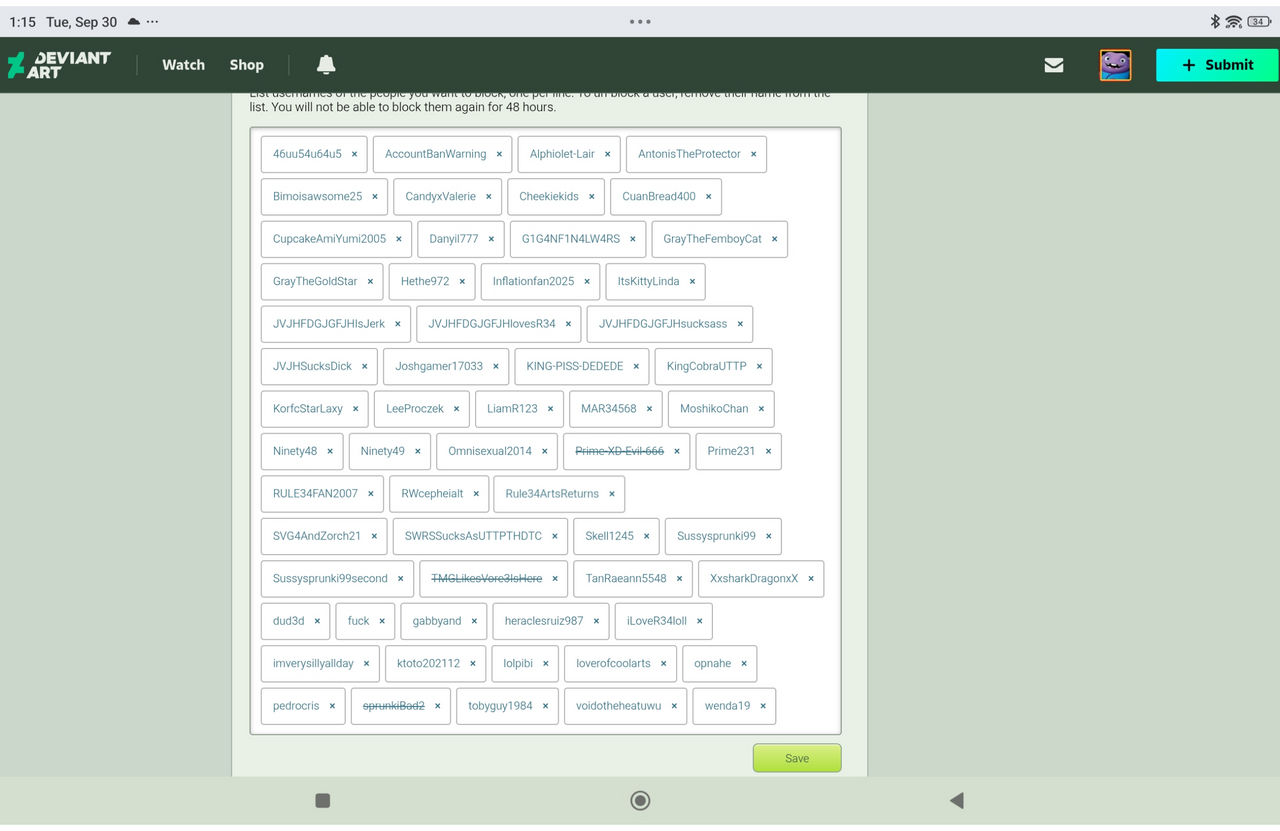Tap the Android recent apps square button

(322, 800)
